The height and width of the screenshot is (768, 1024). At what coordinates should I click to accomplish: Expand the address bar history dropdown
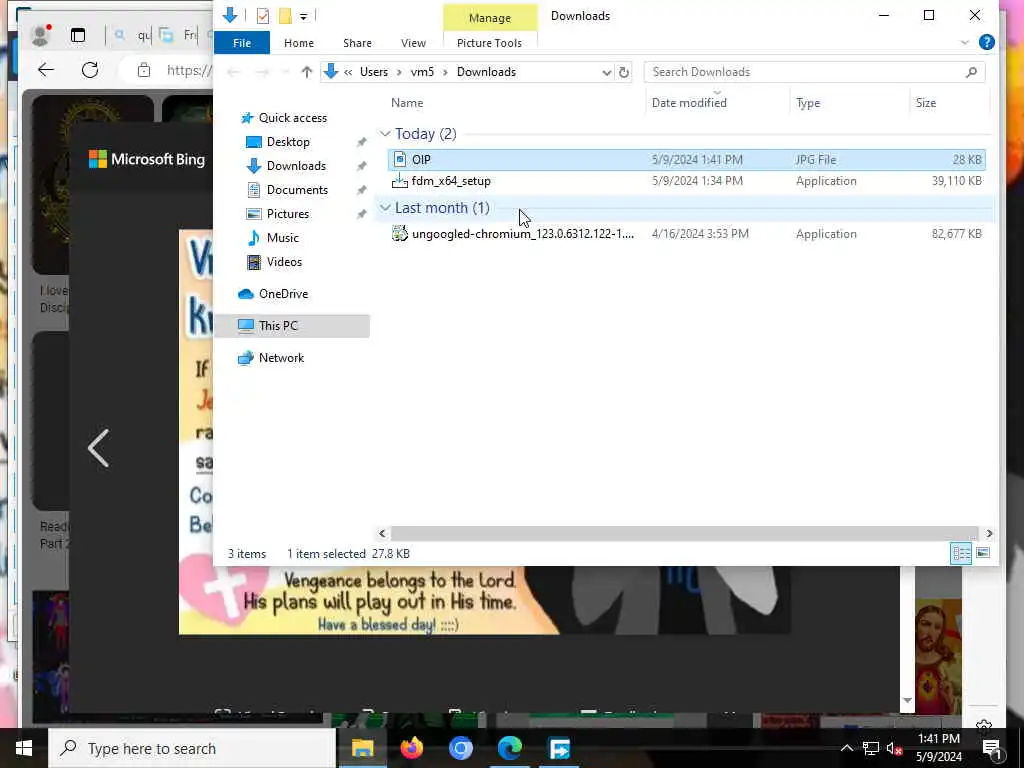(606, 72)
